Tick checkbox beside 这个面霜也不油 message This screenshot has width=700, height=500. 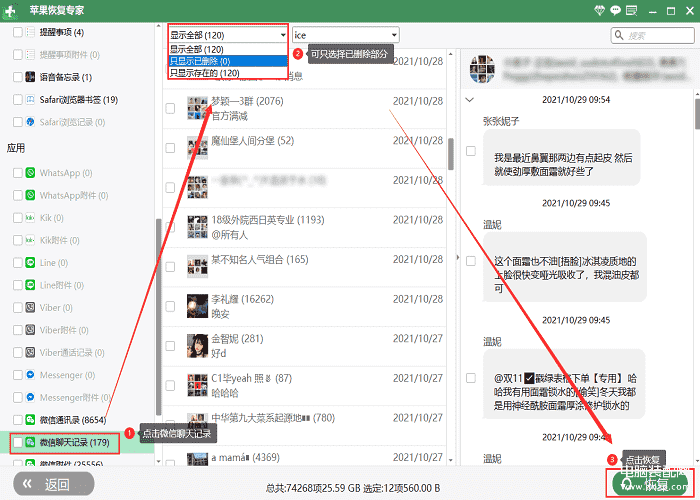tap(471, 261)
